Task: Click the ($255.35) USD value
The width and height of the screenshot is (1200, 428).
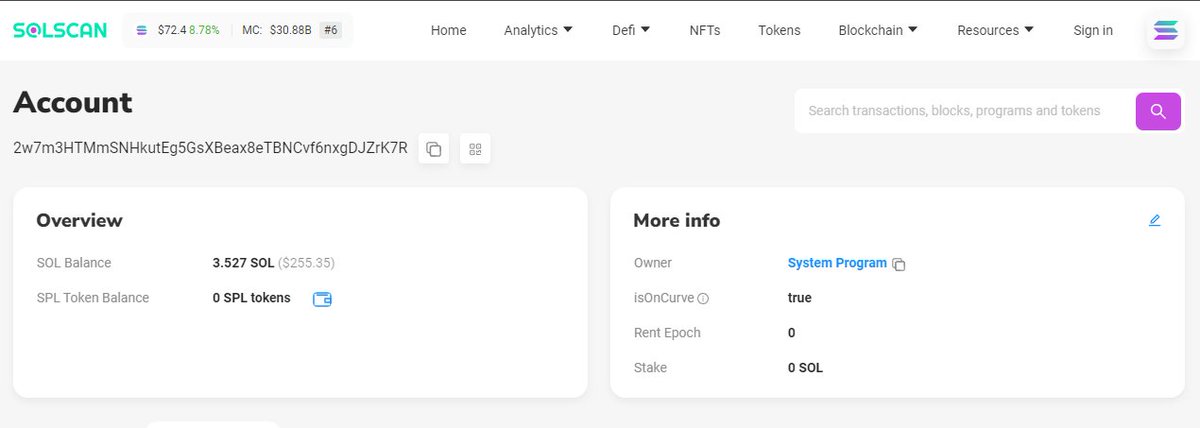Action: pos(306,263)
